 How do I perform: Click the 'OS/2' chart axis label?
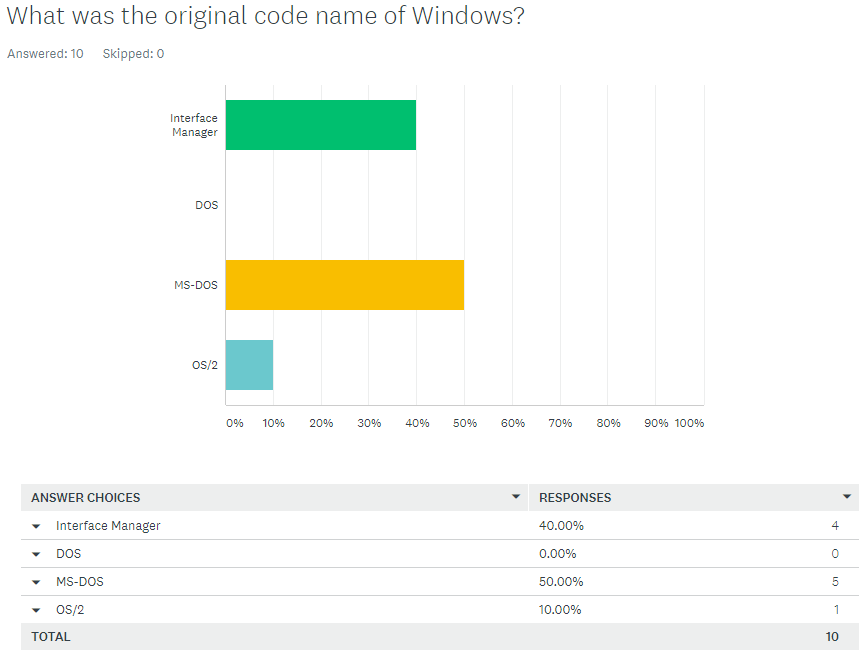(205, 365)
